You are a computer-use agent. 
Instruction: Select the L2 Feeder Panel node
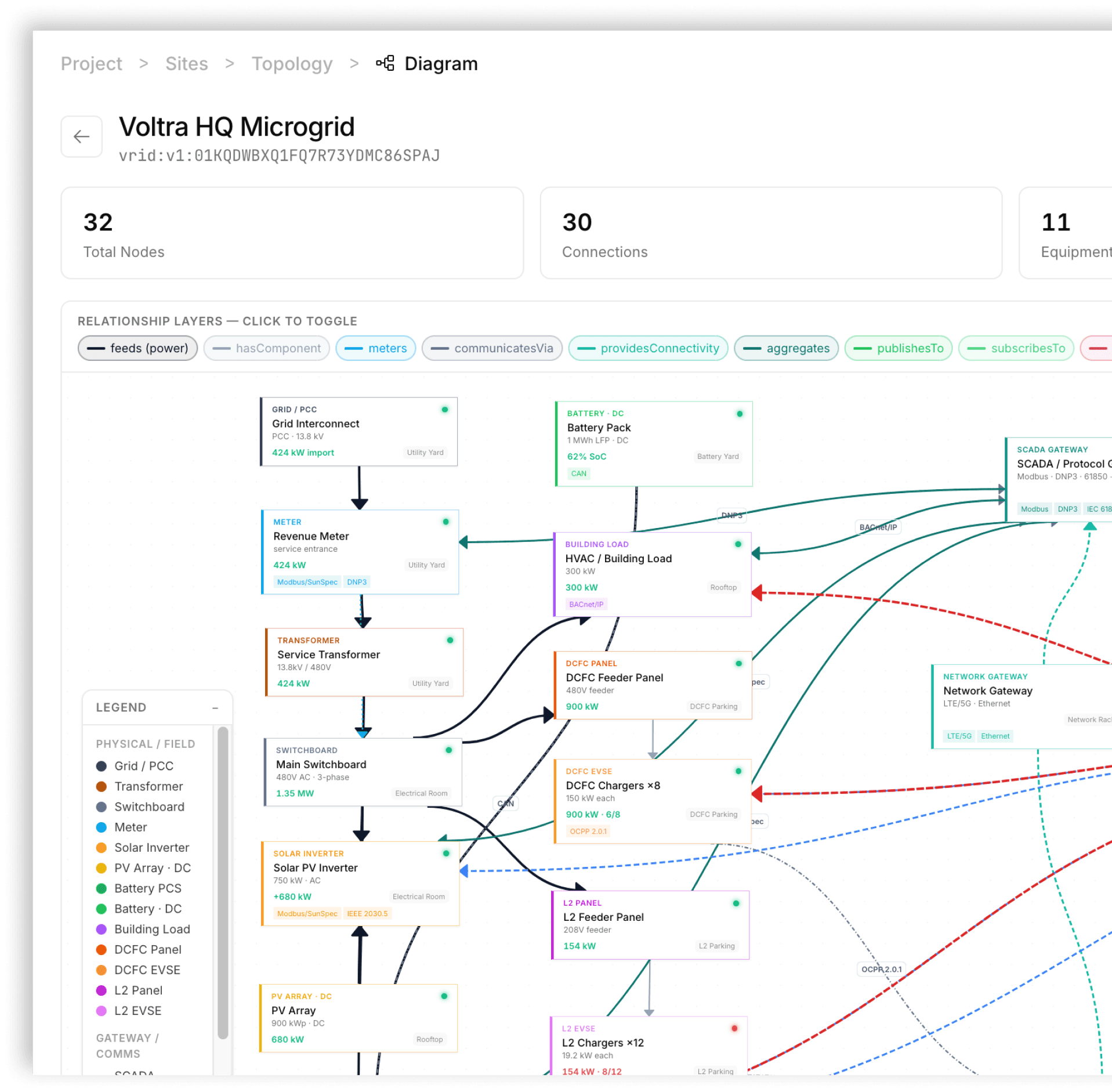click(x=650, y=925)
